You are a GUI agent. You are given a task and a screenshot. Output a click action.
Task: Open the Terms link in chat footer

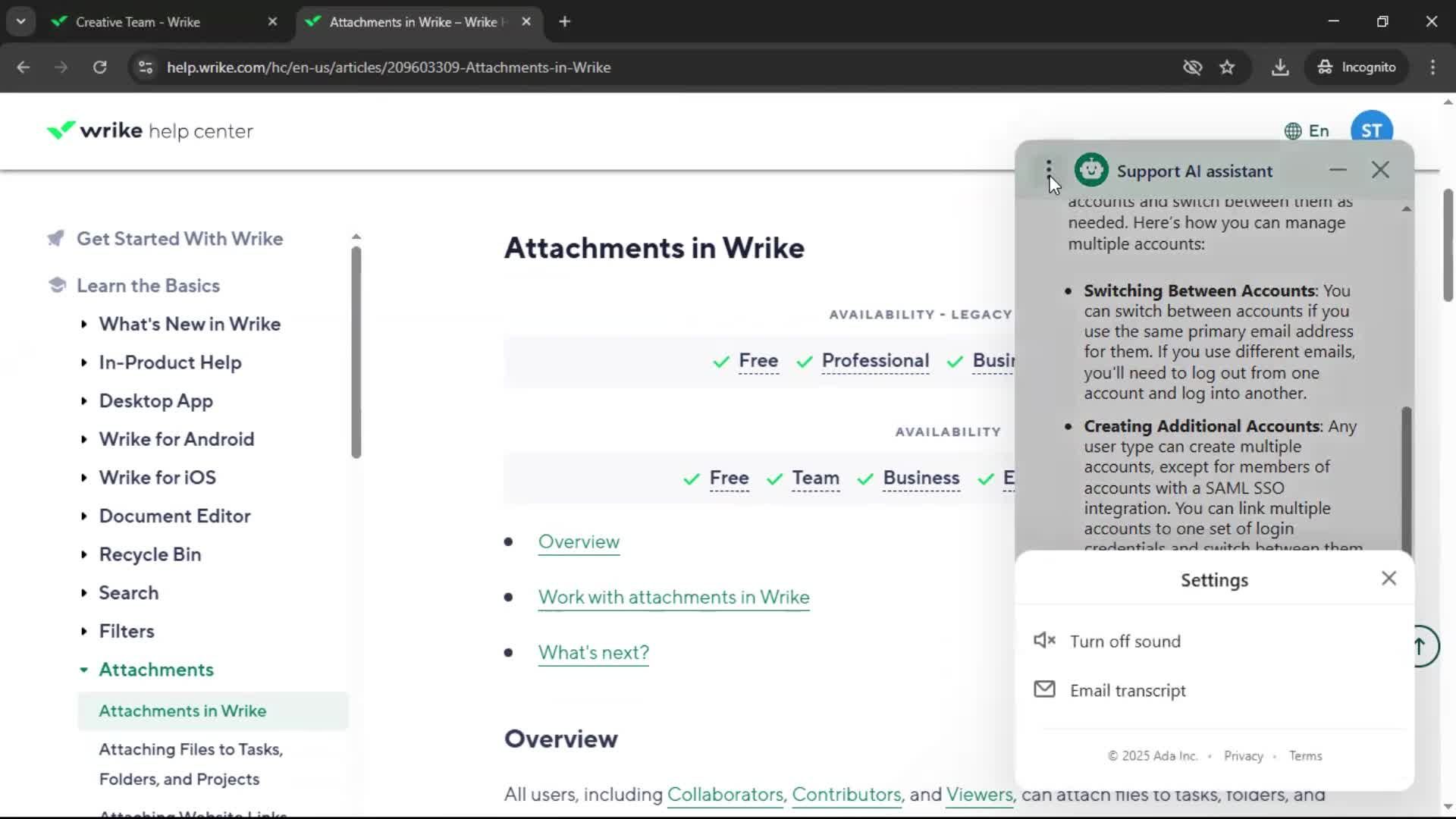(1305, 756)
